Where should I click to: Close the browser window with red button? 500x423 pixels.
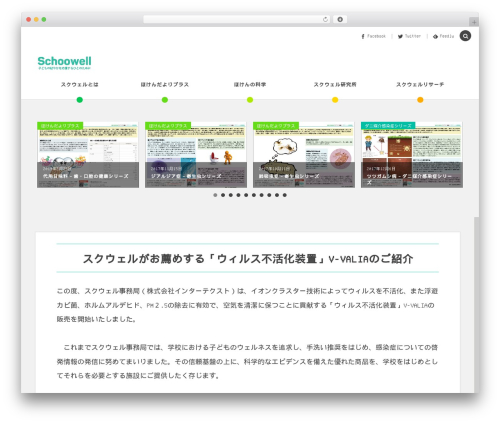[29, 19]
